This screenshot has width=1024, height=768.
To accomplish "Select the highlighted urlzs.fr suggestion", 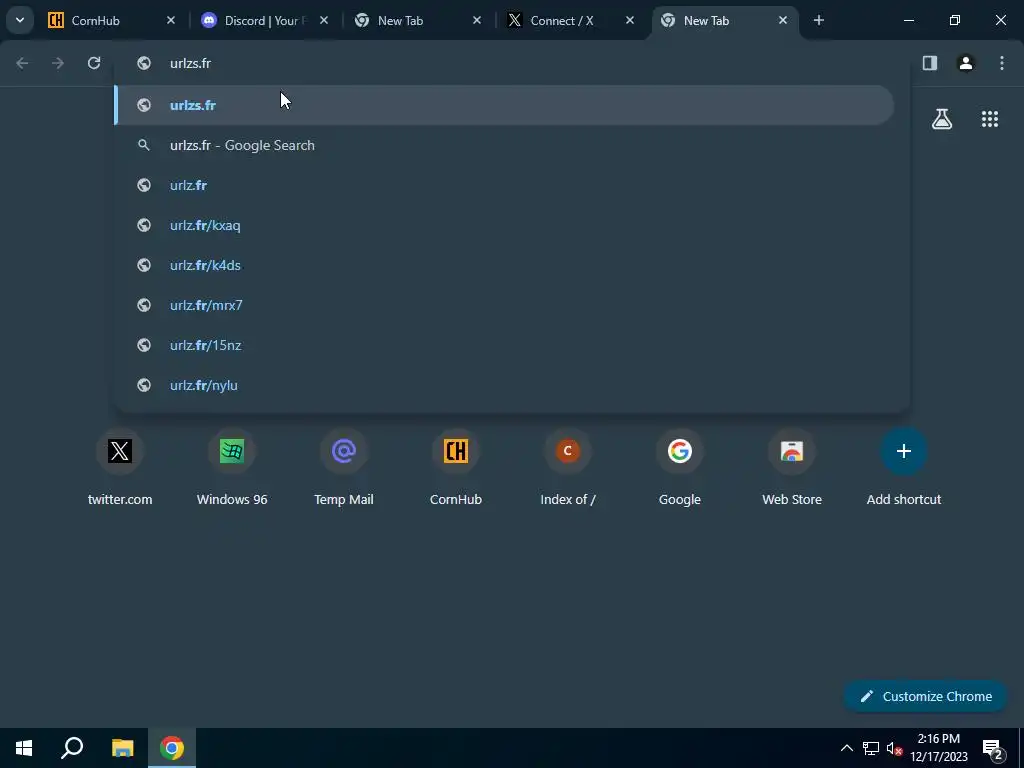I will [x=504, y=104].
